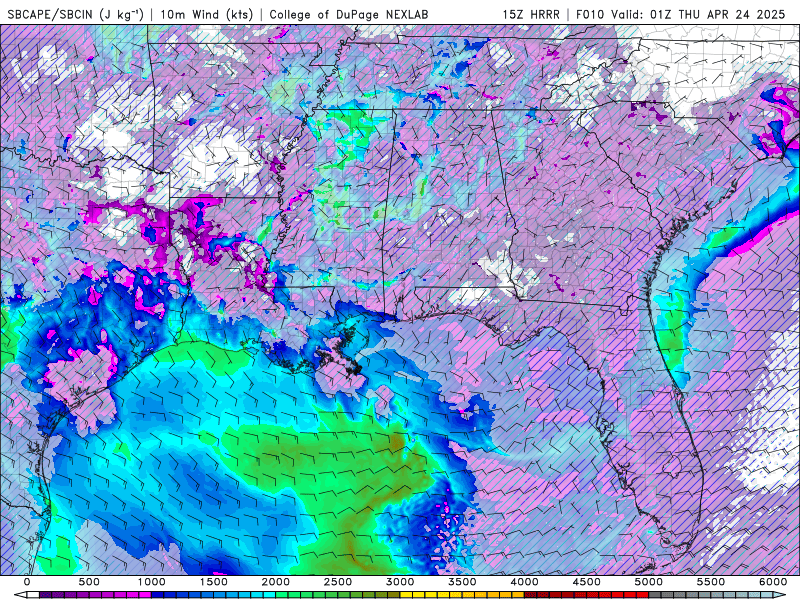Viewport: 800px width, 600px height.
Task: Pick the dark red swatch just right of 4000
Action: click(531, 595)
